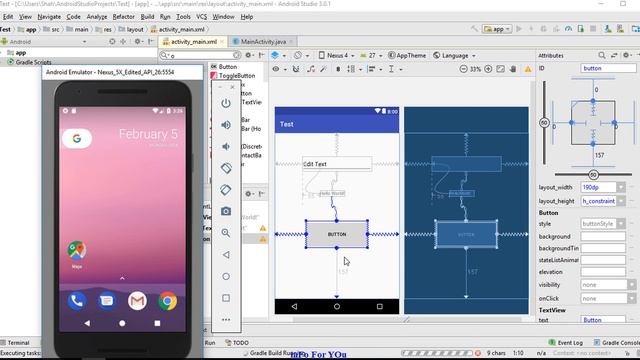This screenshot has width=640, height=360.
Task: Click emulator toolbar Back triangle icon
Action: tap(226, 255)
